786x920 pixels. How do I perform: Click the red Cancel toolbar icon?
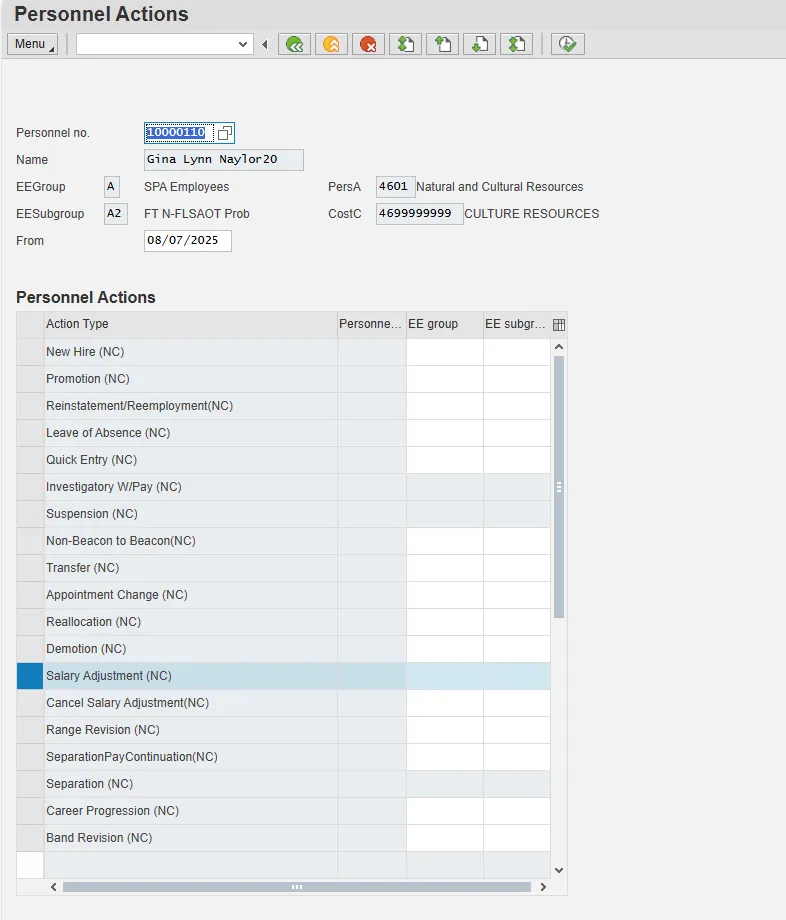[x=368, y=44]
